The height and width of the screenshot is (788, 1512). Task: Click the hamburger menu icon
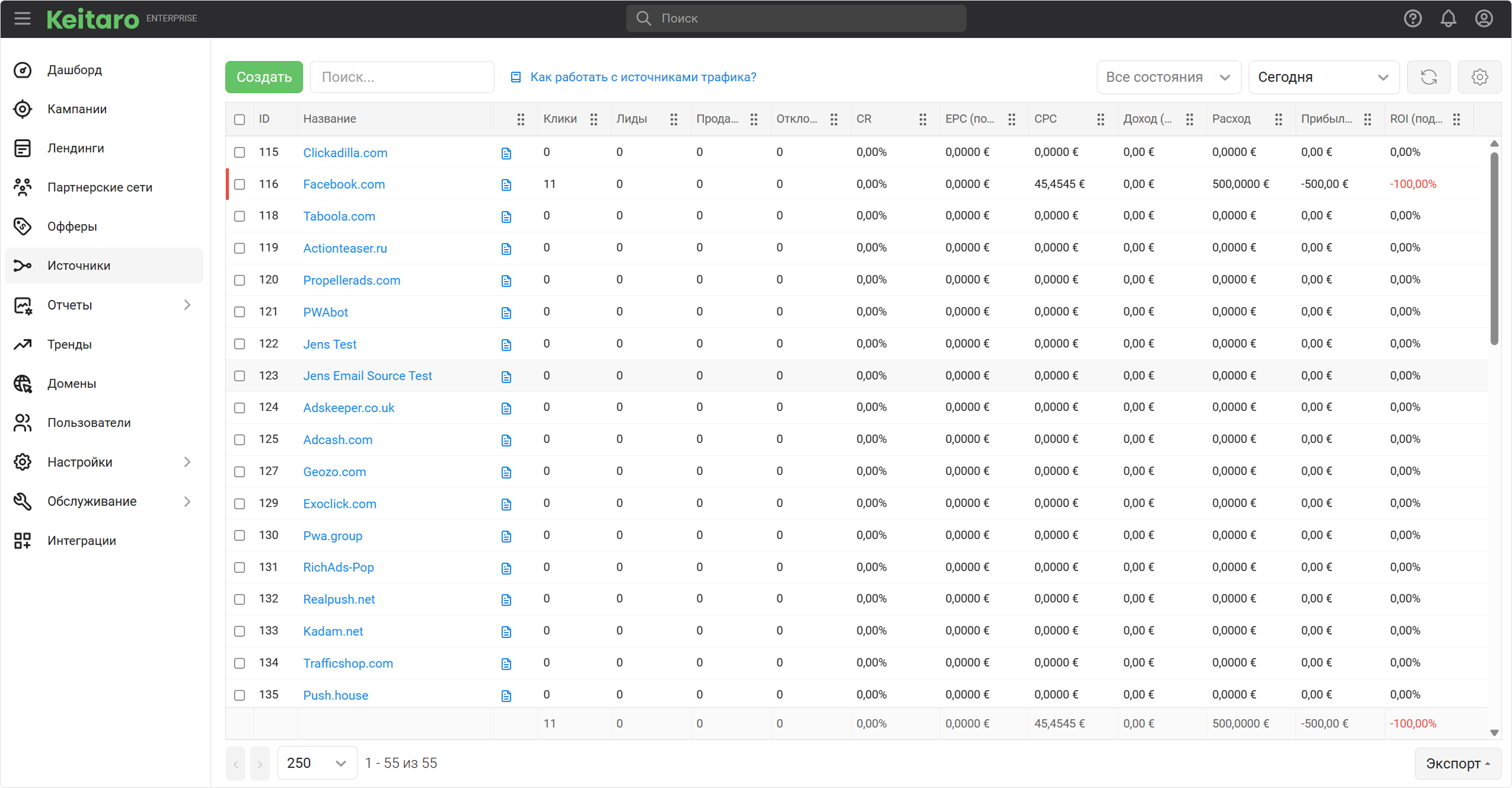[23, 18]
